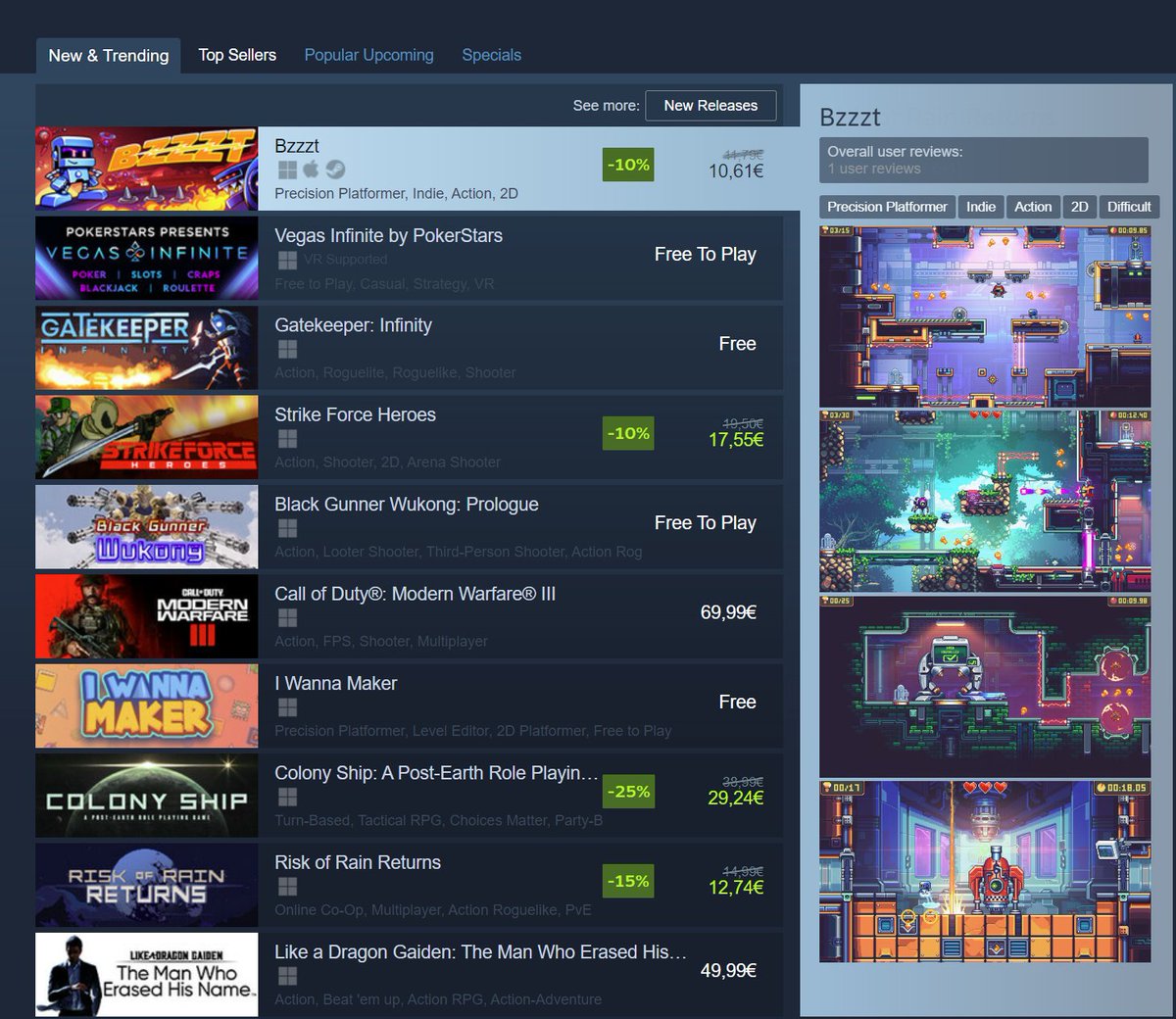The width and height of the screenshot is (1176, 1019).
Task: Click the Colony Ship: A Post-Earth title
Action: (x=436, y=773)
